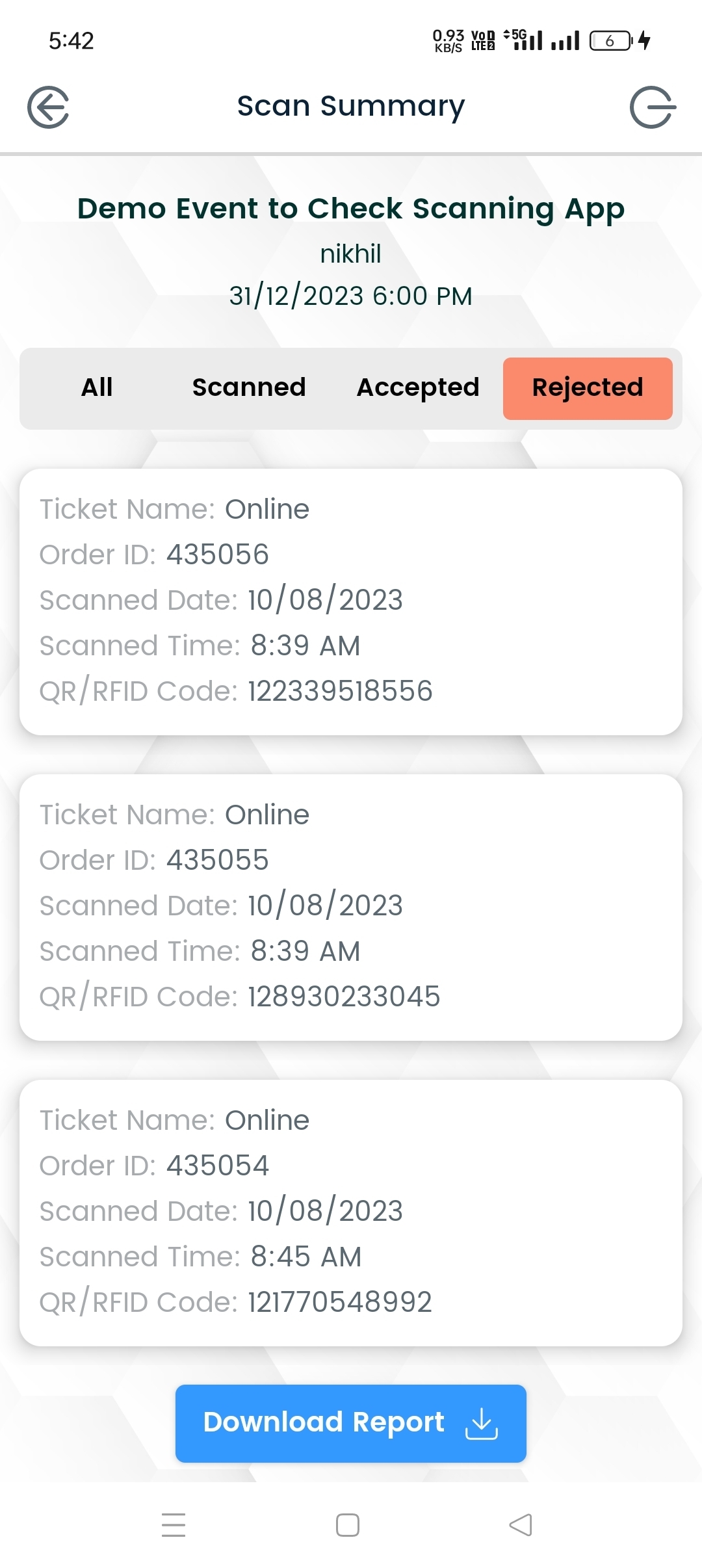The width and height of the screenshot is (702, 1568).
Task: Open the ticket card for Order 435055
Action: pyautogui.click(x=350, y=907)
